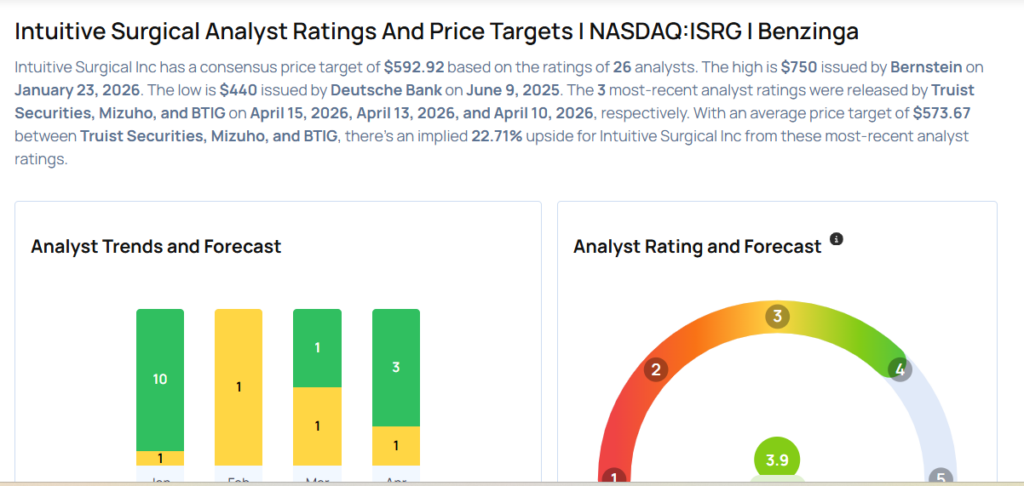Select the green segment labeled 10 in the January bar
The image size is (1024, 486).
pyautogui.click(x=160, y=380)
